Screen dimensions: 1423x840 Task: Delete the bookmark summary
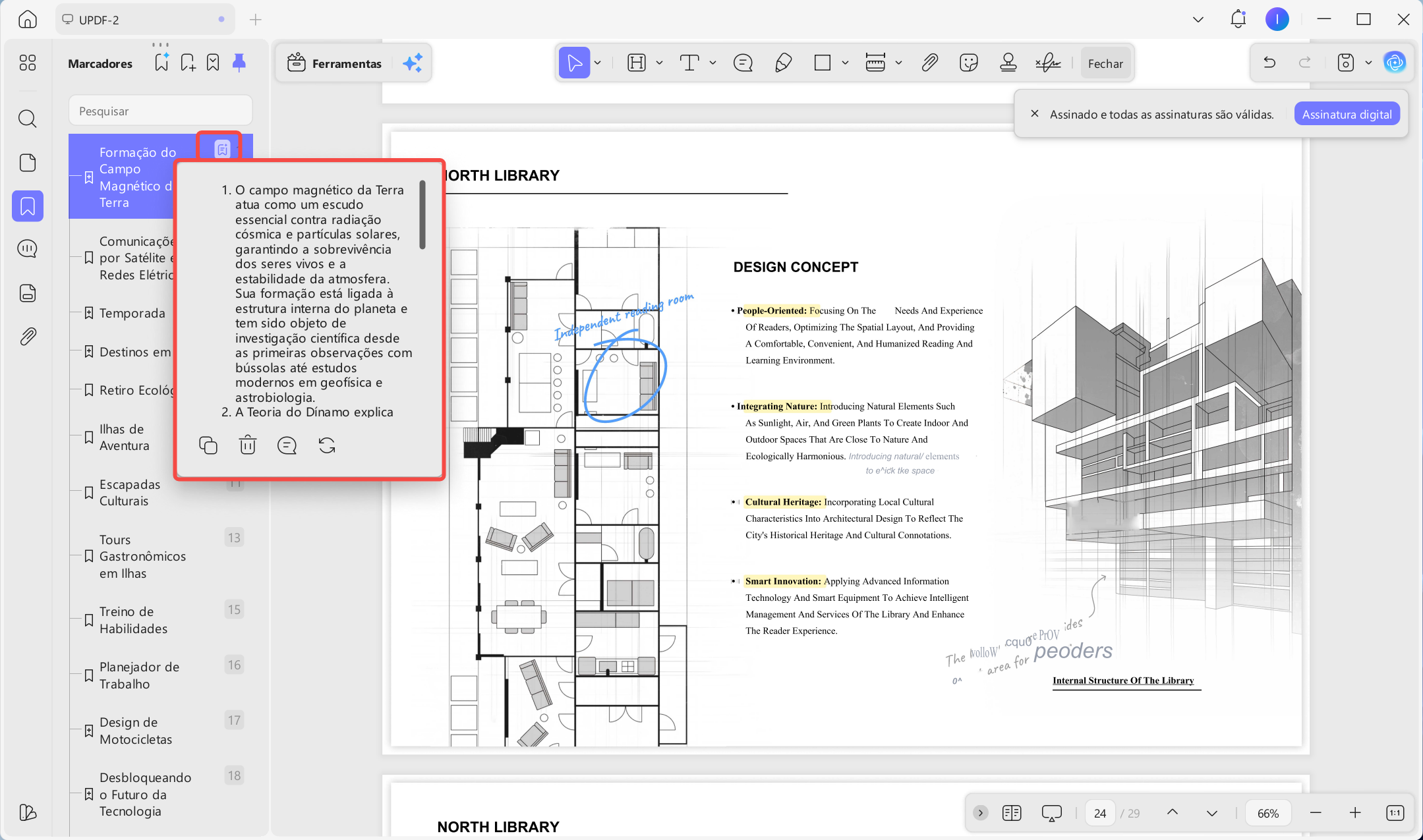[248, 445]
